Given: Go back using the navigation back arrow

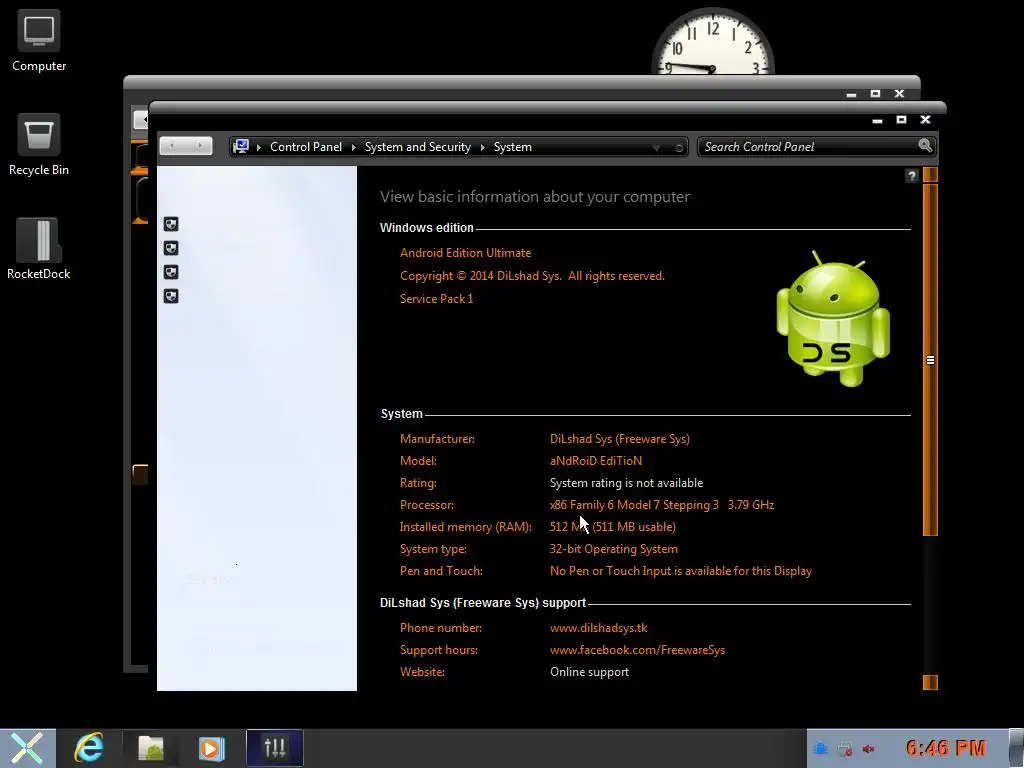Looking at the screenshot, I should [172, 146].
